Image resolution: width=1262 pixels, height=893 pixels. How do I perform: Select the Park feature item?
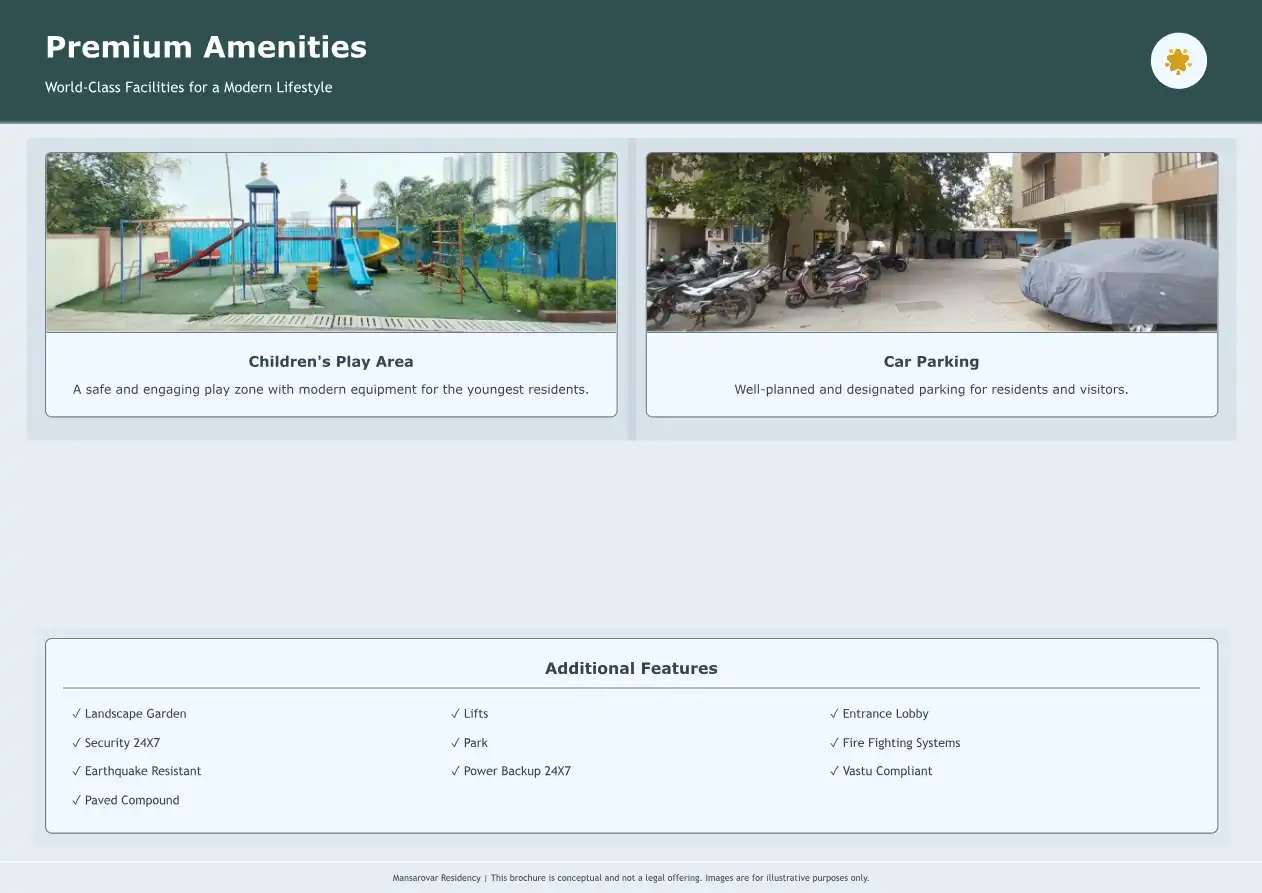click(x=470, y=743)
